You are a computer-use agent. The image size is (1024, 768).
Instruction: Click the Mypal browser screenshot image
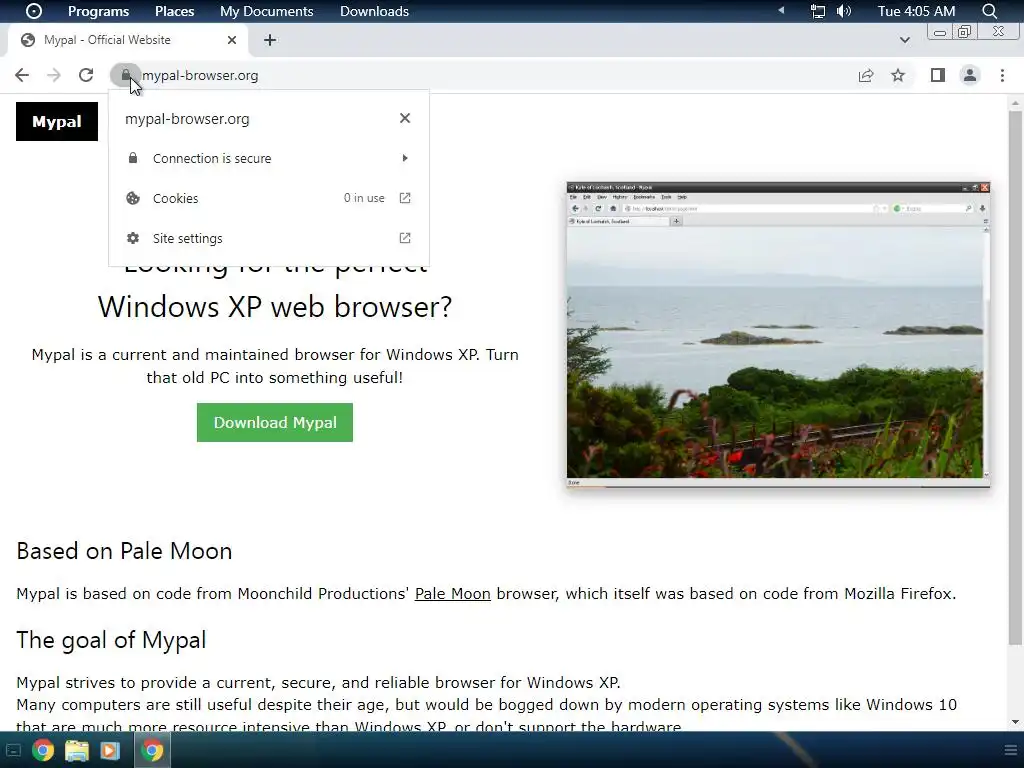click(778, 334)
